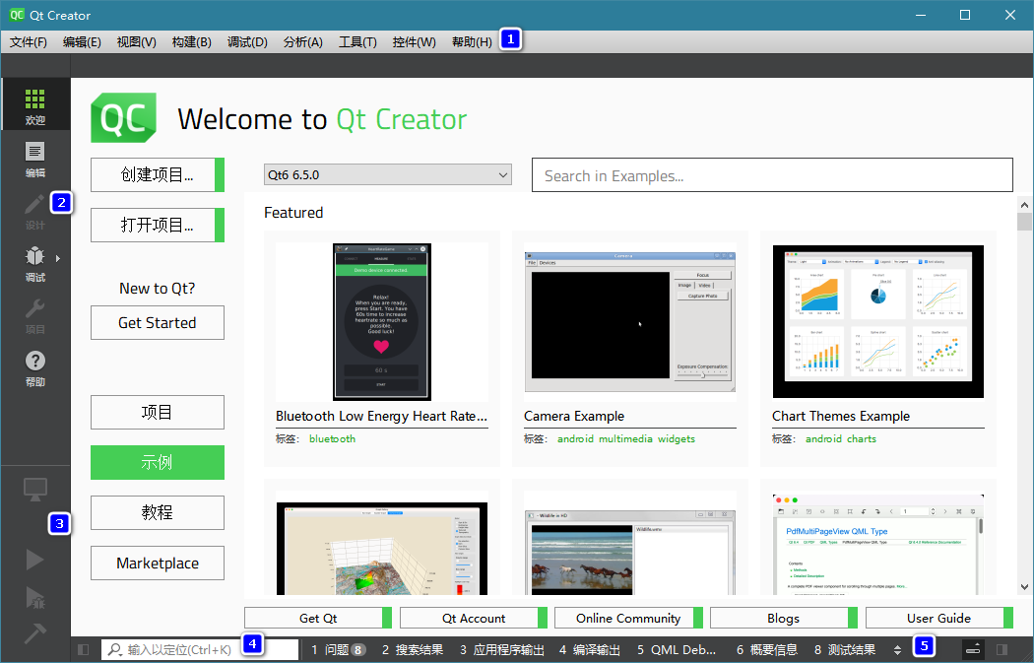Open the 5 QML Debugger pane
The image size is (1034, 663).
pyautogui.click(x=677, y=650)
